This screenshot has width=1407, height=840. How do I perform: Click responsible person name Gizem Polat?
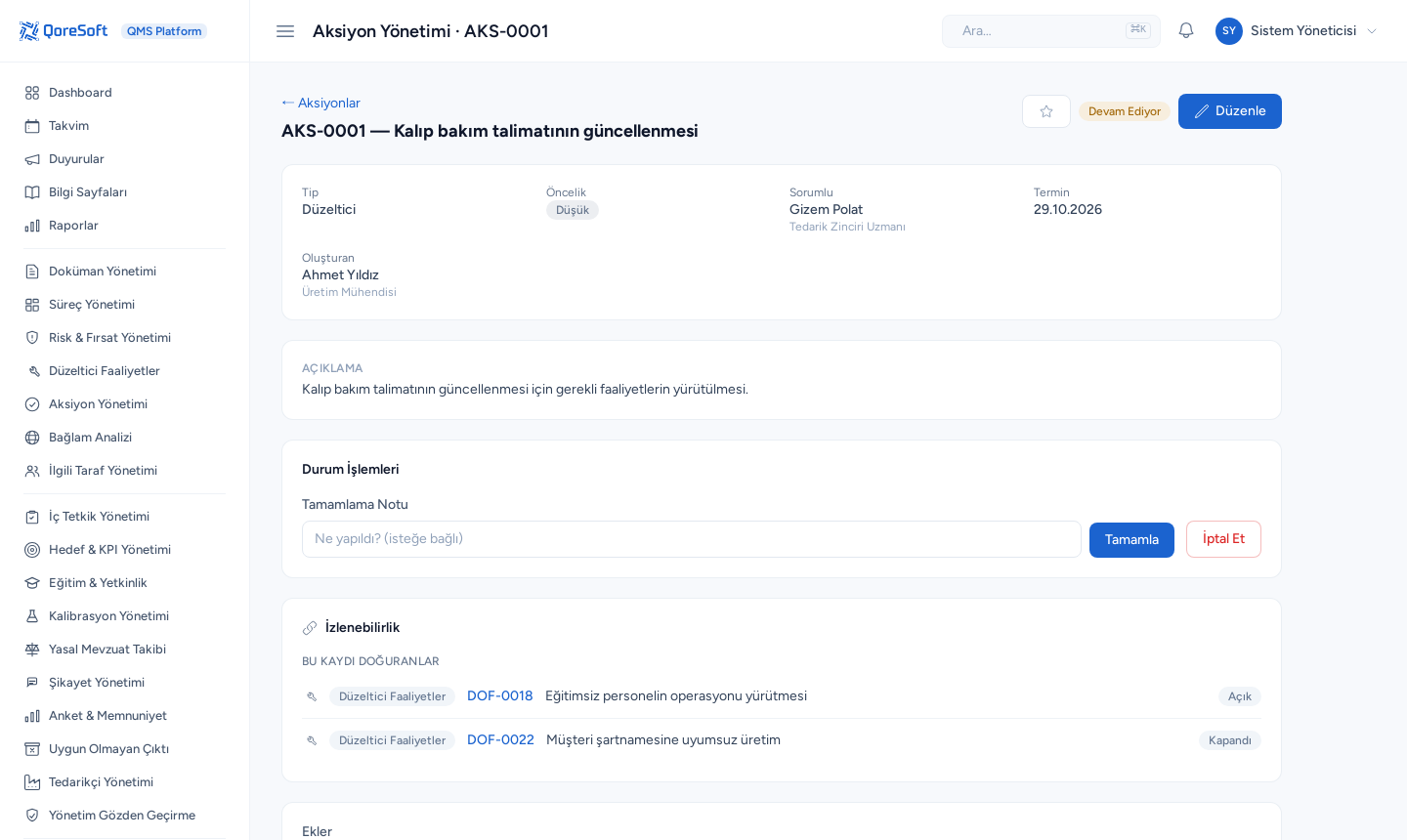coord(827,210)
